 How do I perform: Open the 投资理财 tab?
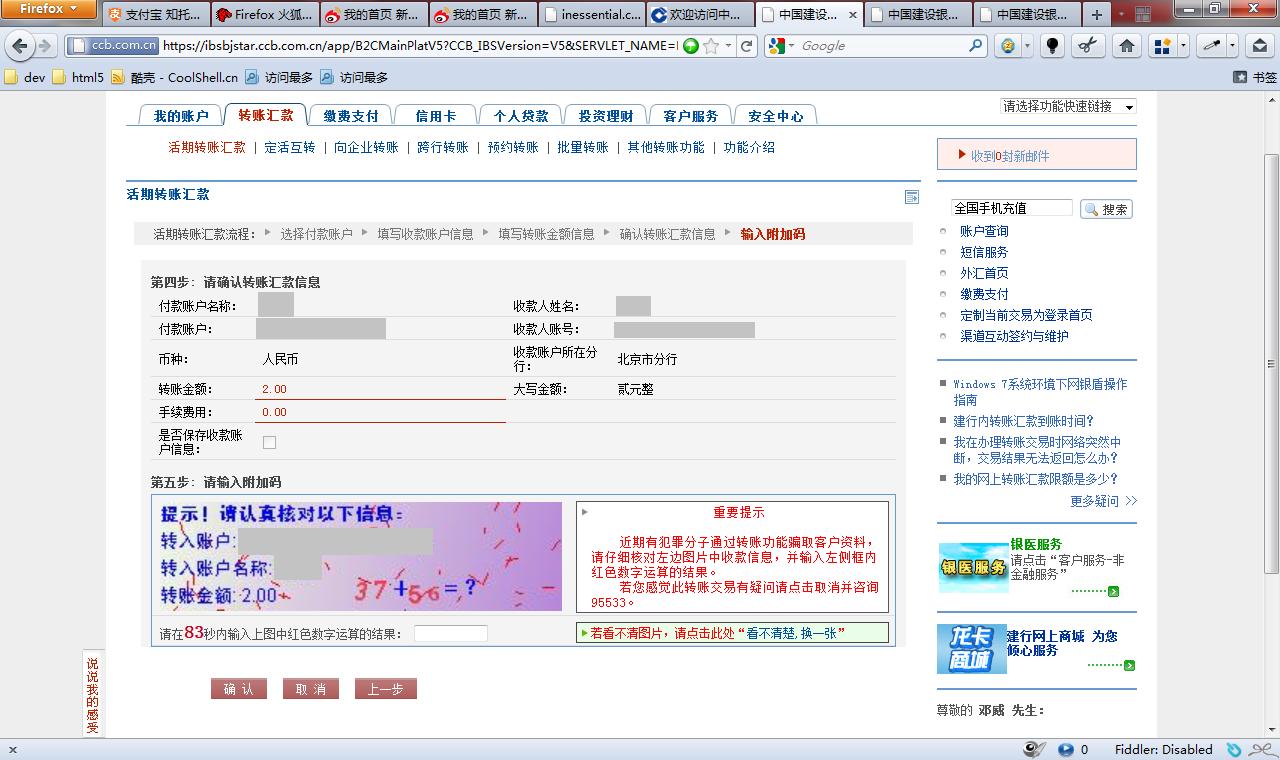click(606, 116)
